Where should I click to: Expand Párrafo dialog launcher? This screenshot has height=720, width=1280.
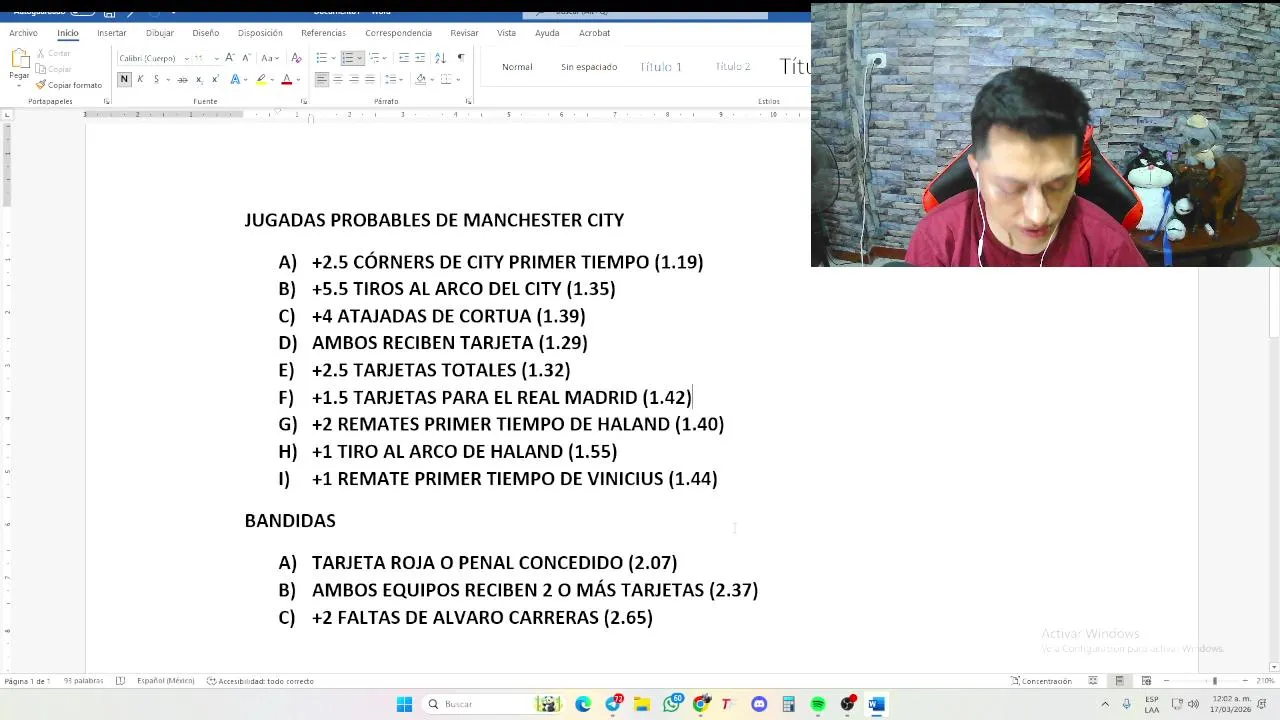pos(468,101)
